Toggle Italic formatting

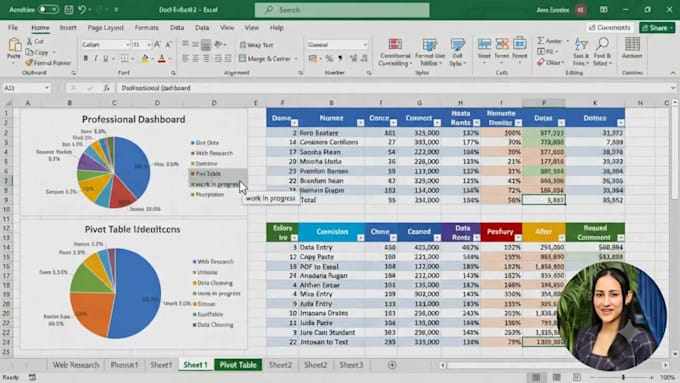95,59
